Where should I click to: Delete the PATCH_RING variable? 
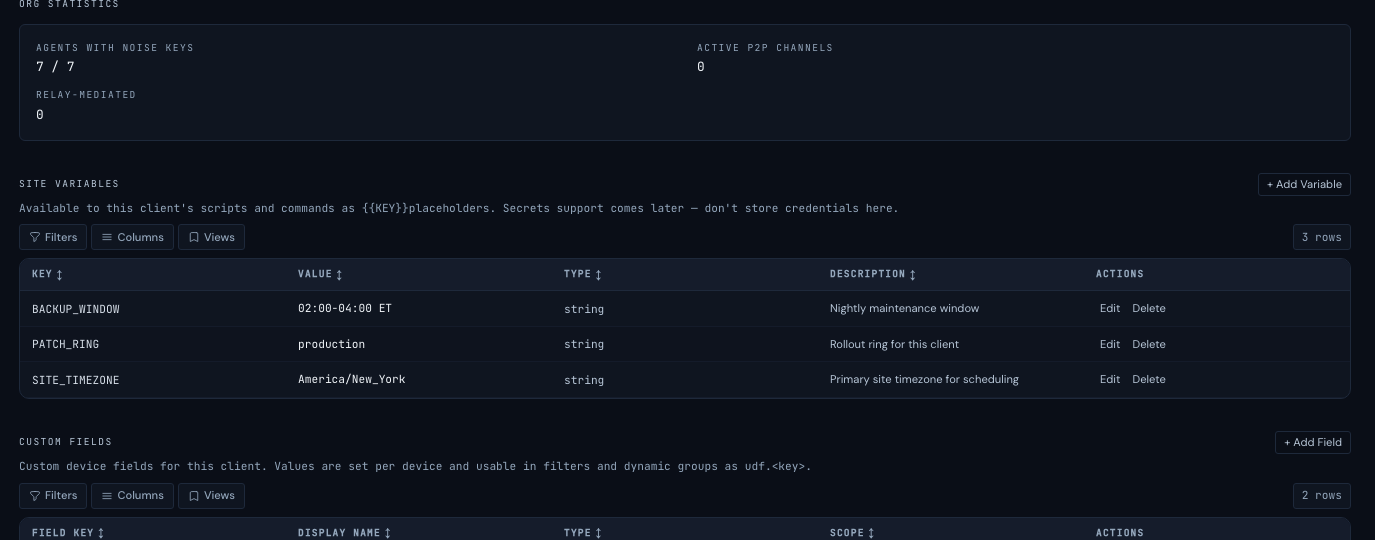pos(1149,344)
